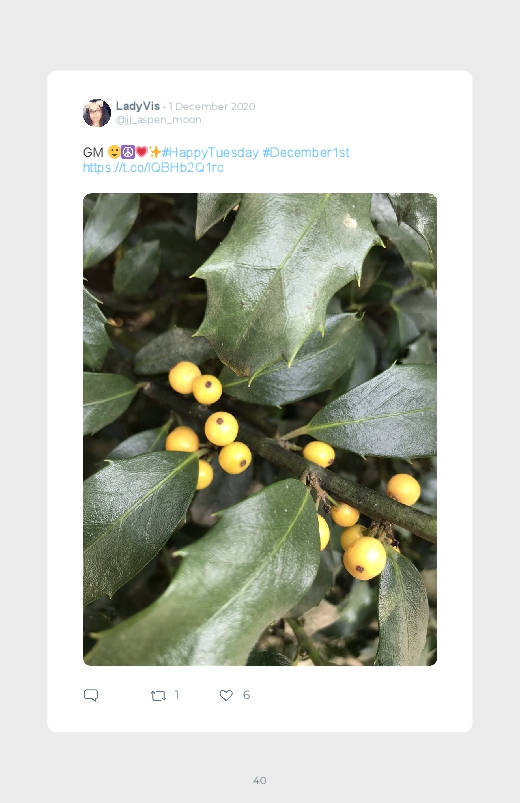
Task: Click the LadyVis display name
Action: (138, 106)
